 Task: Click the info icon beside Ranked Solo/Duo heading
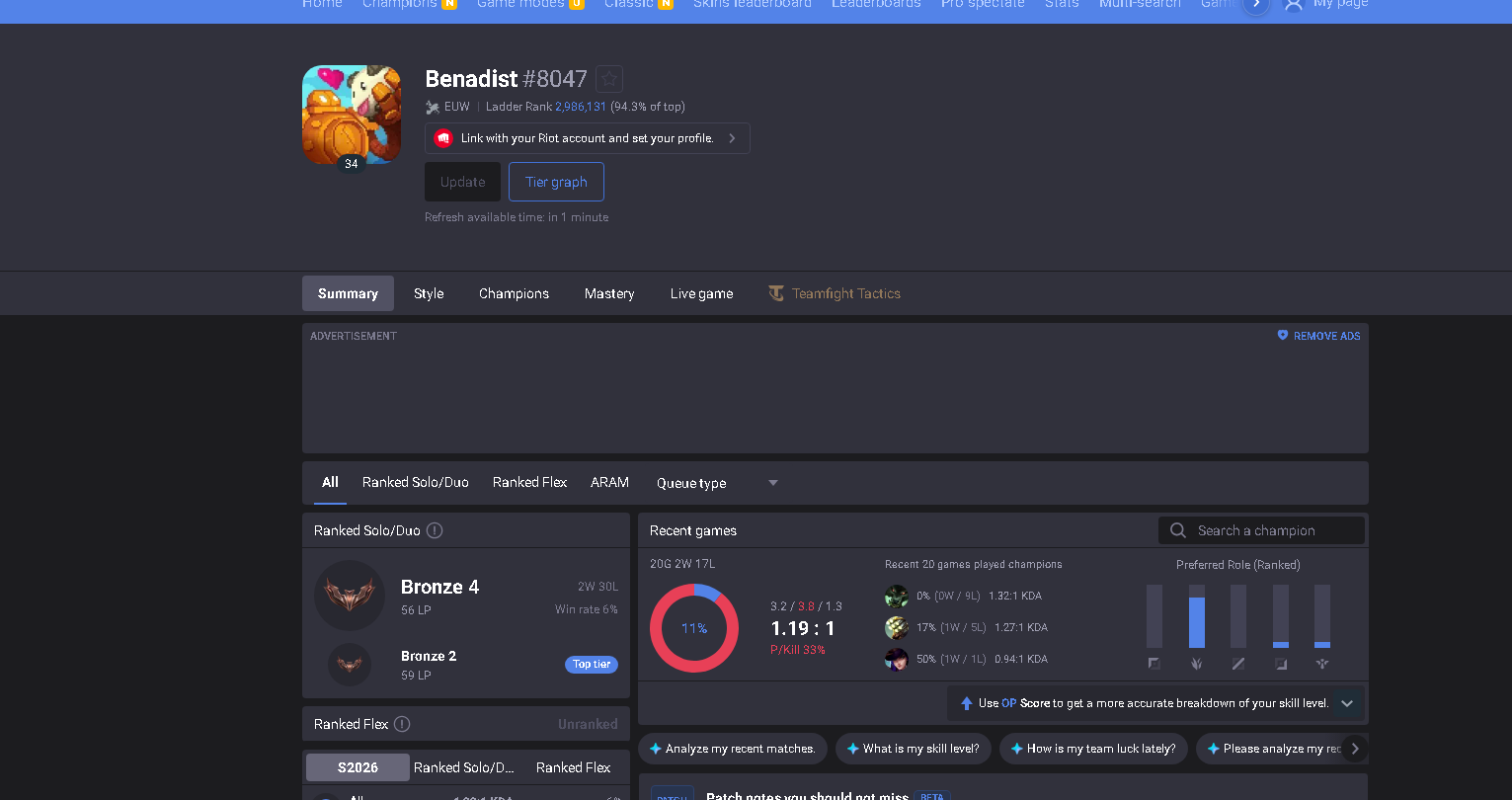(435, 530)
